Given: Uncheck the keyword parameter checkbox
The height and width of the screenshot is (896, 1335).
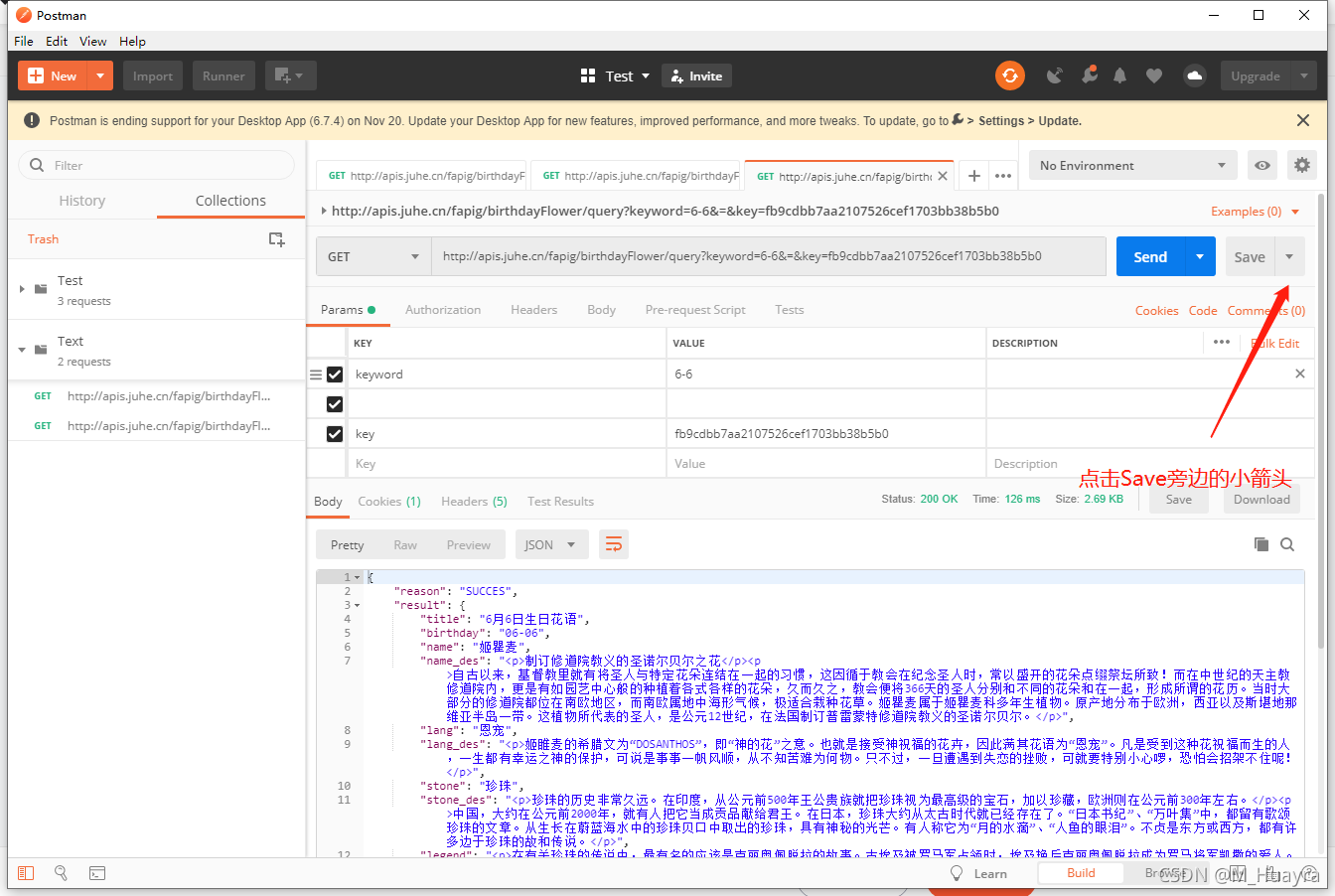Looking at the screenshot, I should tap(335, 374).
